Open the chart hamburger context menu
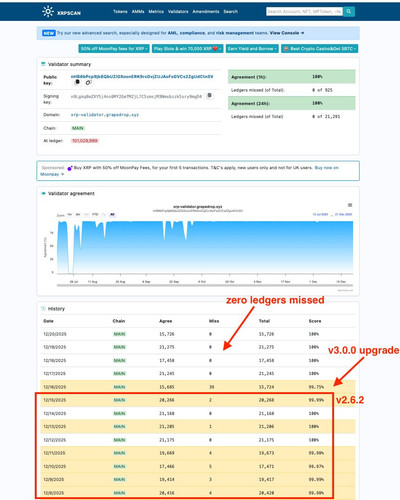 pos(350,205)
